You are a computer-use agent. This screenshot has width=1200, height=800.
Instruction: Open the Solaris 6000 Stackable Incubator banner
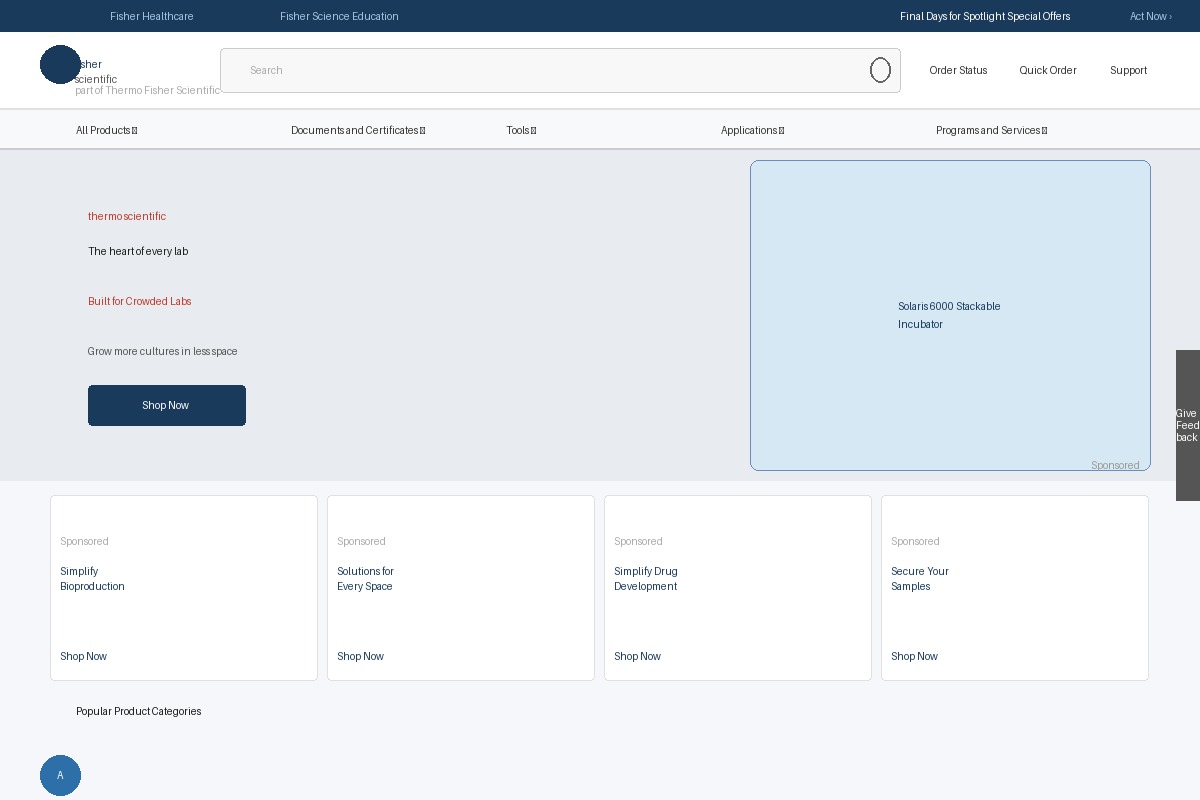click(x=950, y=315)
